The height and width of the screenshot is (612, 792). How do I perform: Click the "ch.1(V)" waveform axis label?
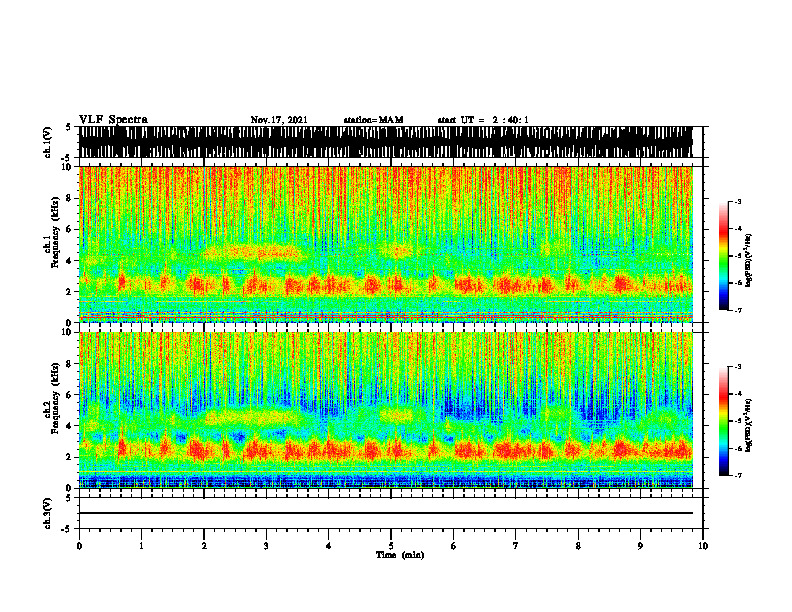click(x=47, y=142)
